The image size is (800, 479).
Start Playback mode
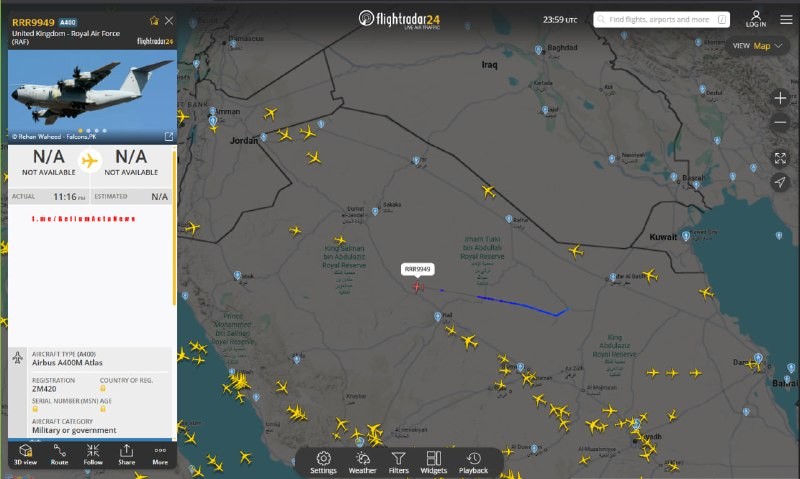point(473,462)
